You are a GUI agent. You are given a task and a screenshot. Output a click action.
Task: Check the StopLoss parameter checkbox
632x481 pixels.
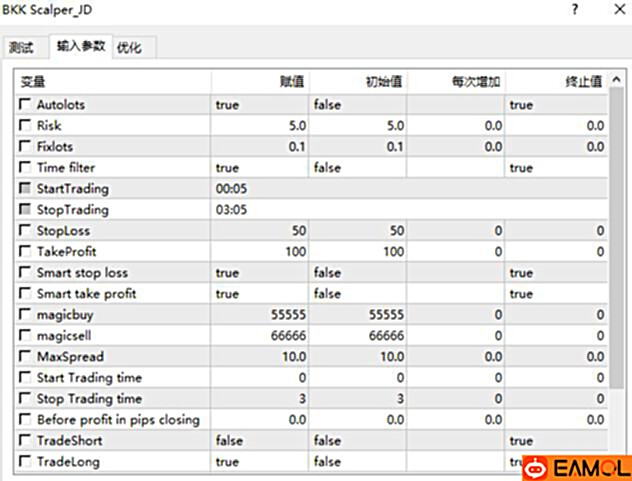coord(25,231)
